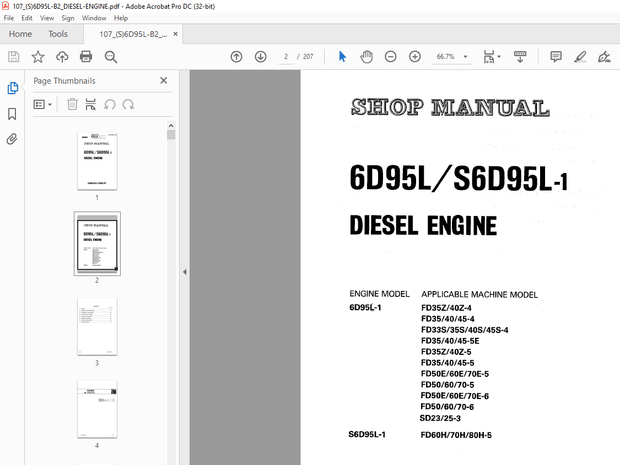Click the 6D95L/S6D95L-1 title text
The width and height of the screenshot is (620, 465).
click(459, 179)
